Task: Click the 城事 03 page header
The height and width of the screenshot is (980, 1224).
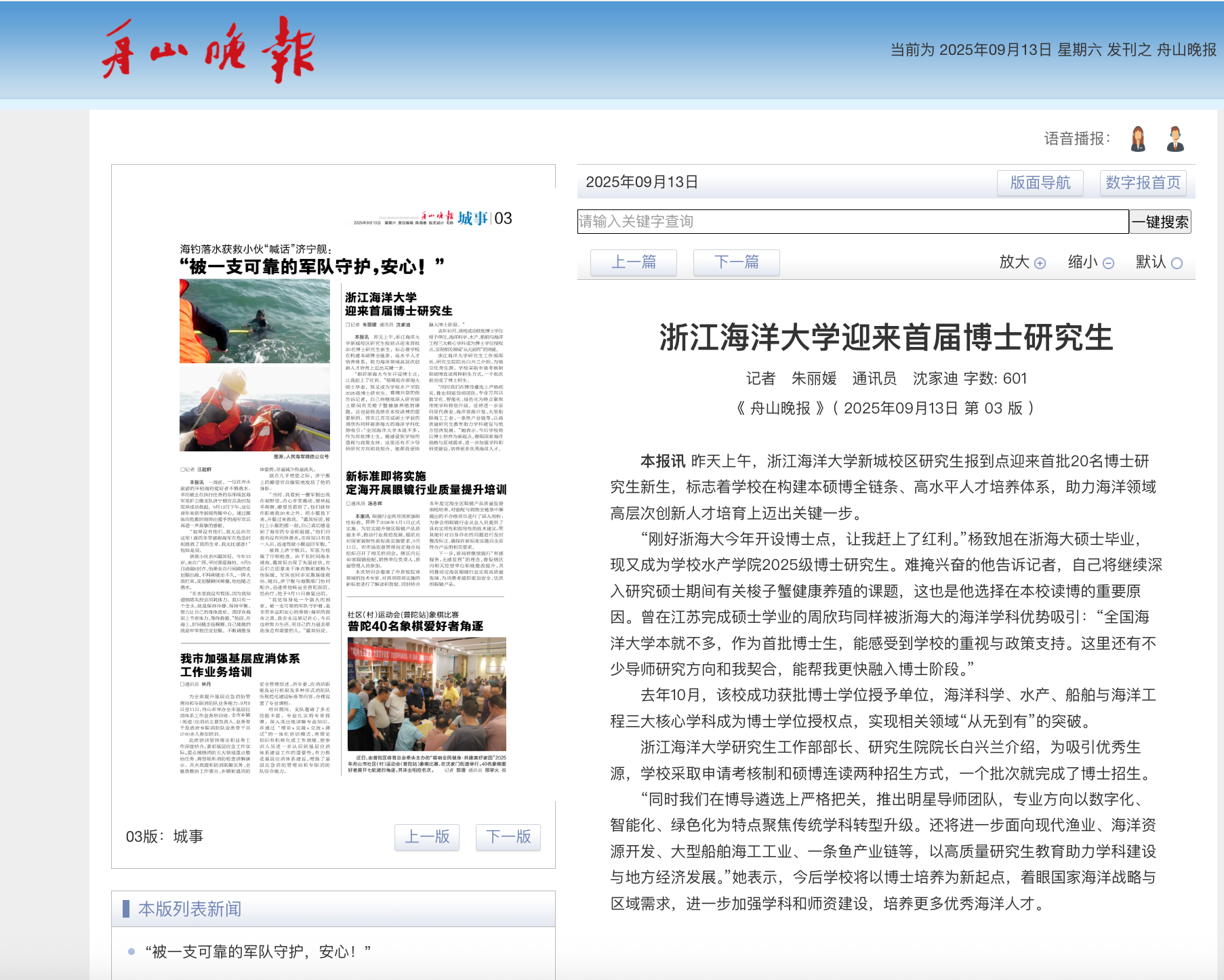Action: click(485, 218)
